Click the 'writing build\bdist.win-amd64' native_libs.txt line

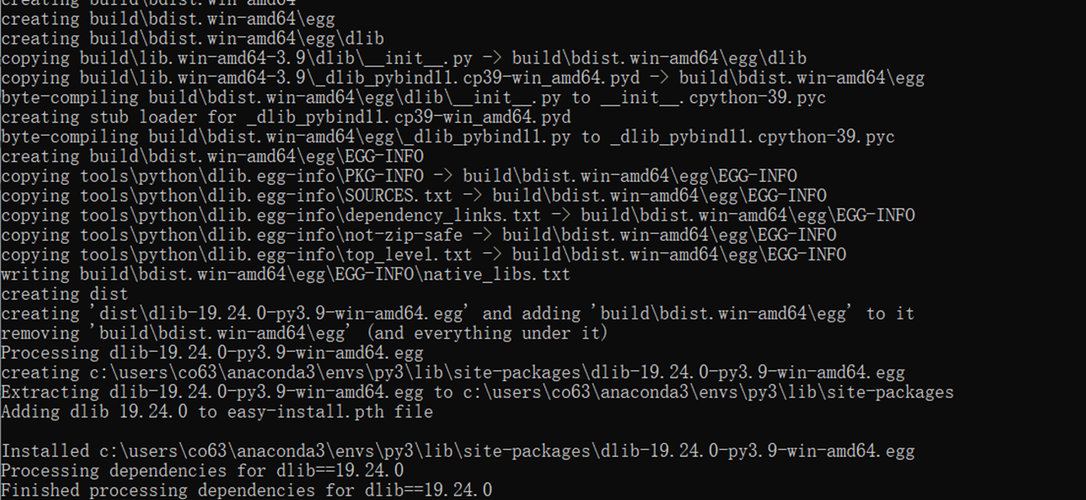point(285,274)
